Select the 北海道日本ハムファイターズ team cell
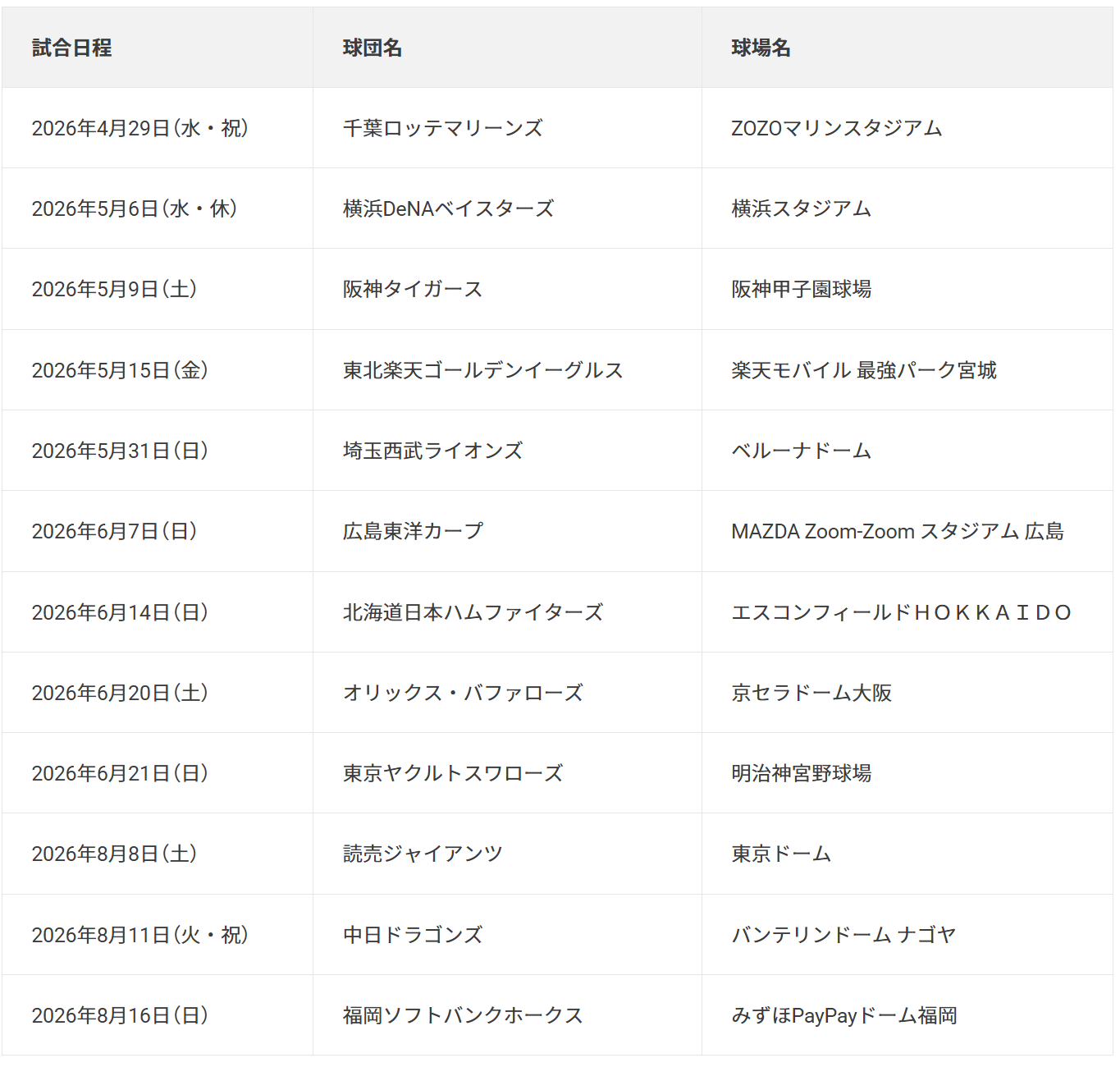 pyautogui.click(x=473, y=612)
